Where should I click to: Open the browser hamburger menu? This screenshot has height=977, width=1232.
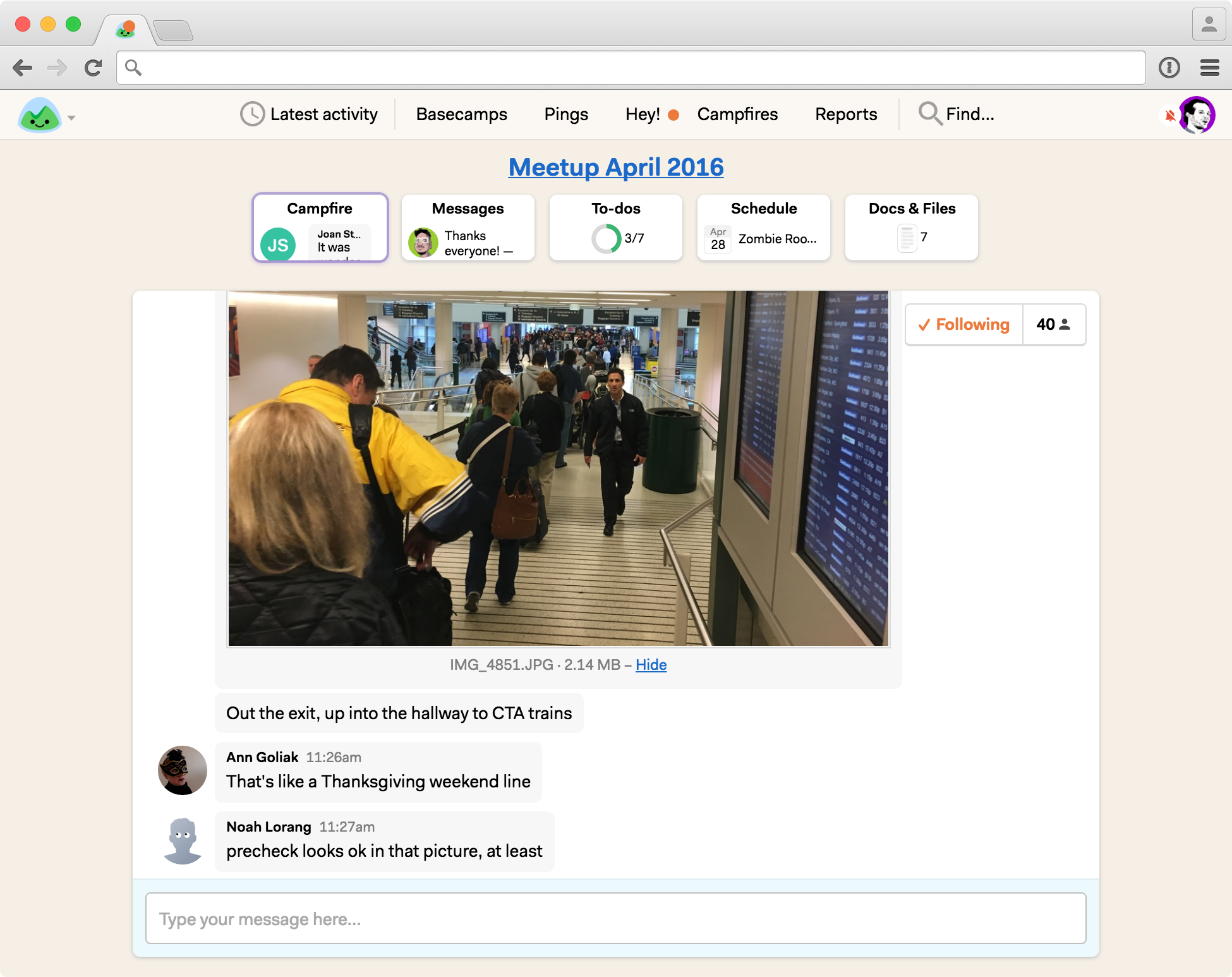[1209, 68]
